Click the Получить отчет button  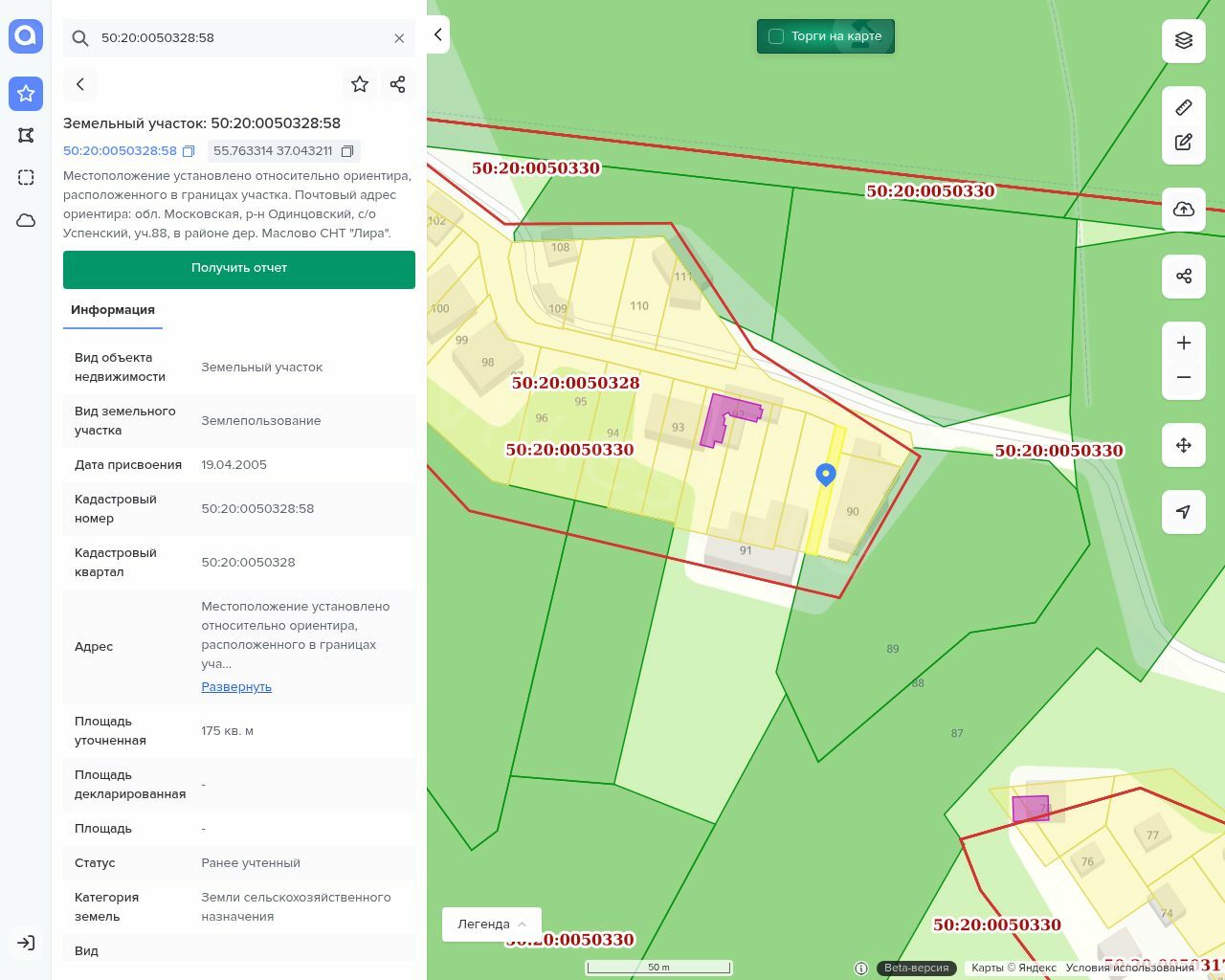point(239,269)
